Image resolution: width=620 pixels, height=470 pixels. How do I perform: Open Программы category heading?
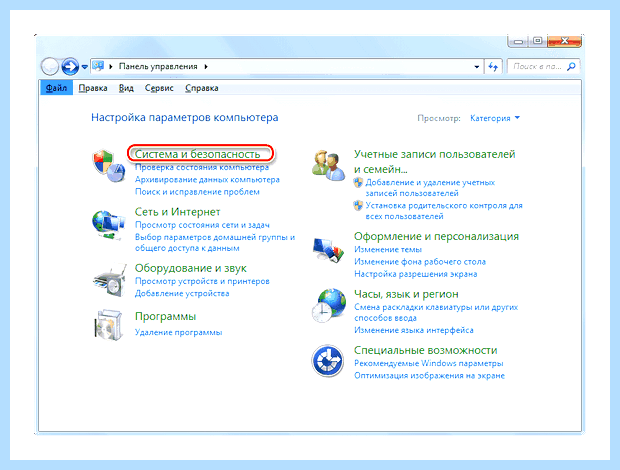[165, 316]
